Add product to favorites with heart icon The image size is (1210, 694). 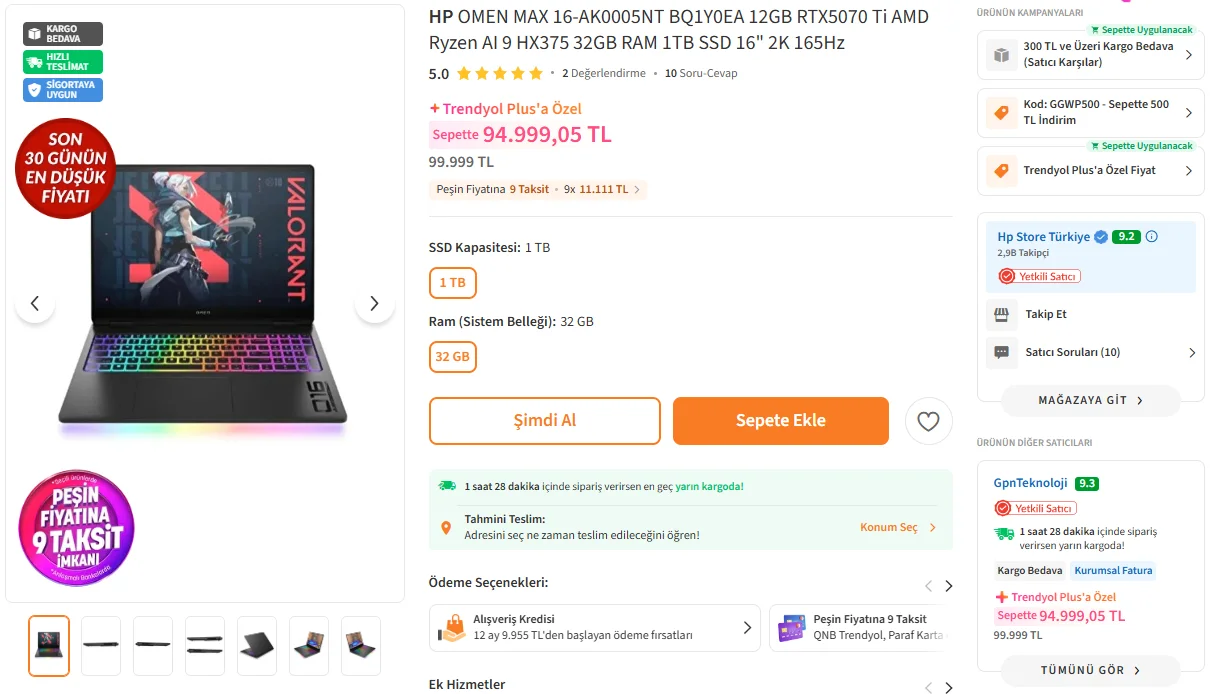928,421
